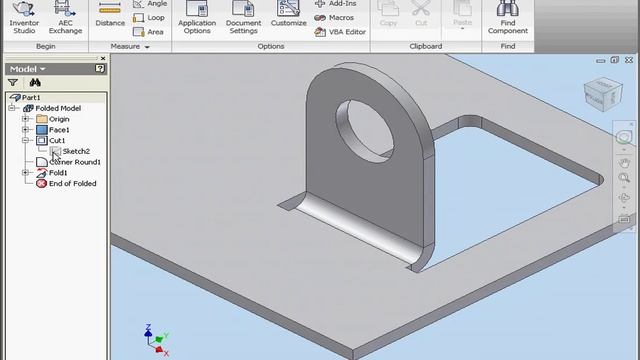The height and width of the screenshot is (360, 640).
Task: Click the circular hole in the tab
Action: pos(364,131)
